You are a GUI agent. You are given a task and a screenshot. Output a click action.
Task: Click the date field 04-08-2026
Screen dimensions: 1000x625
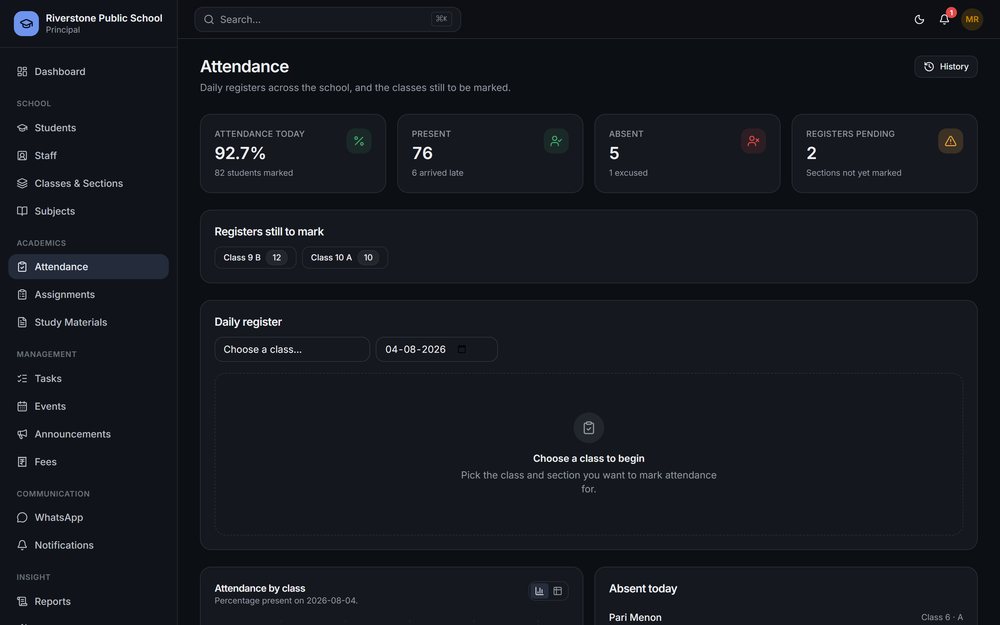436,349
